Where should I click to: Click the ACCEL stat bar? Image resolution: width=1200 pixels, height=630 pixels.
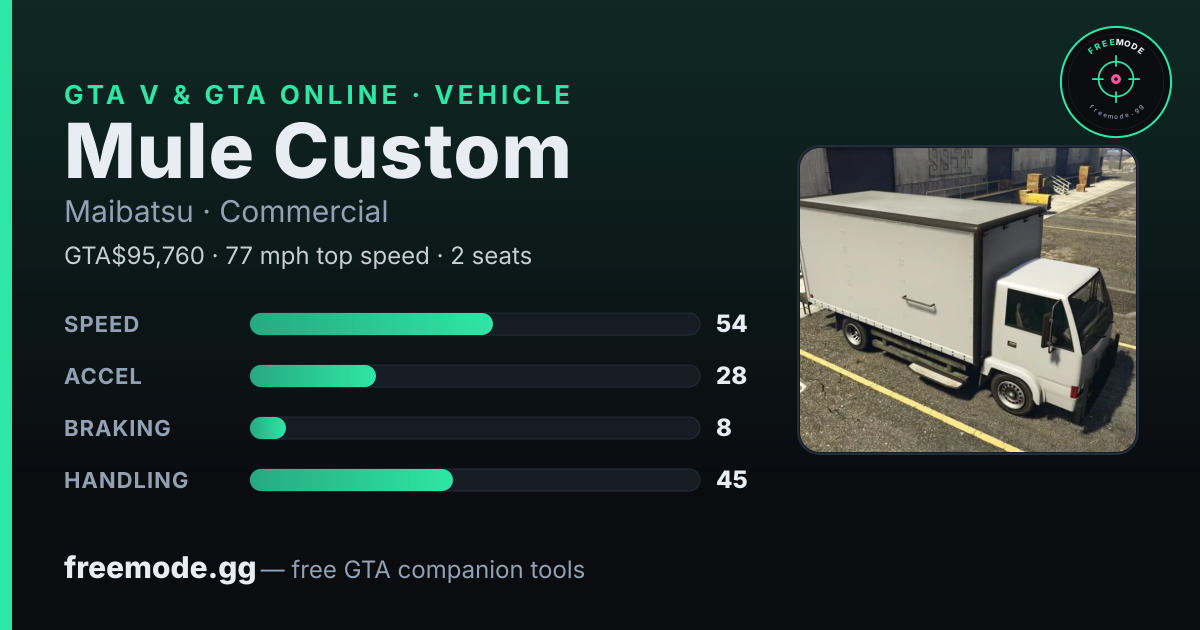coord(474,376)
